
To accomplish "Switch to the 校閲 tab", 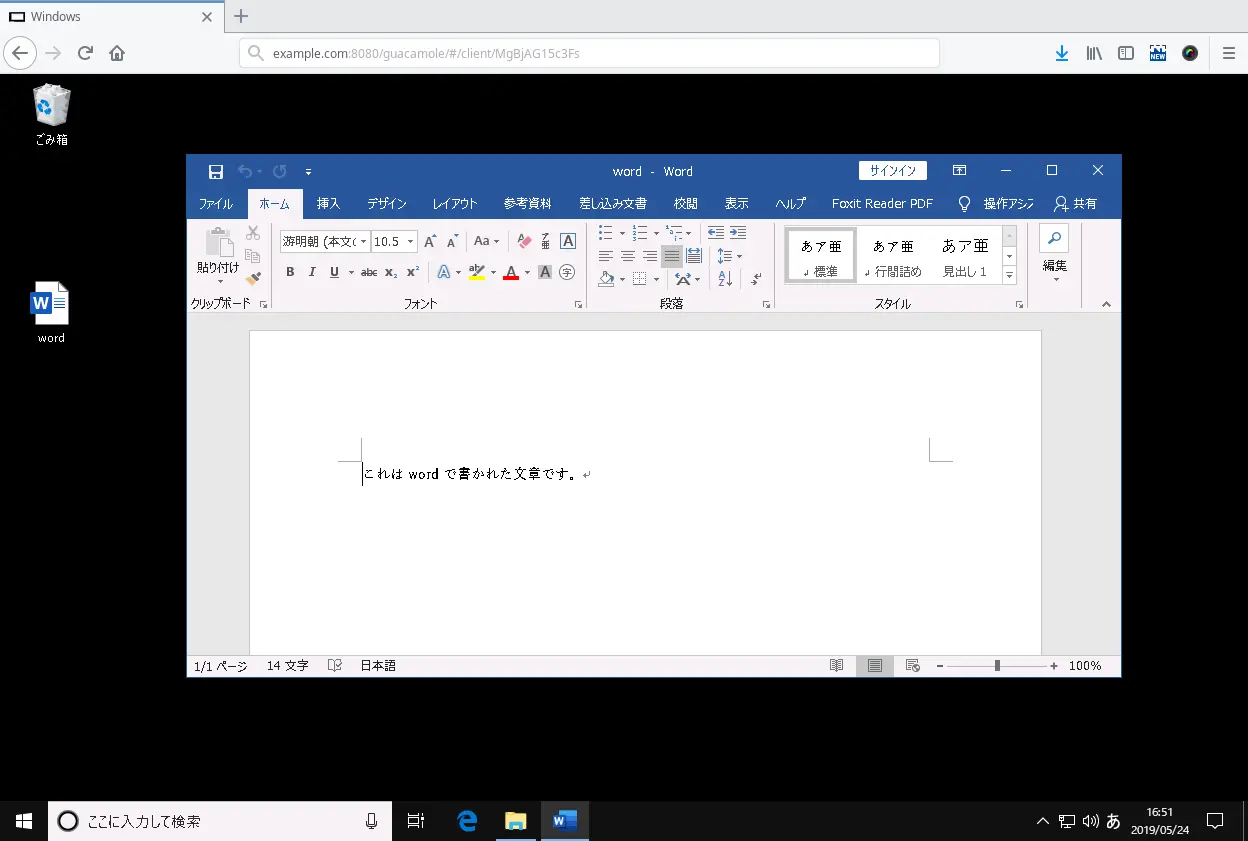I will tap(685, 203).
